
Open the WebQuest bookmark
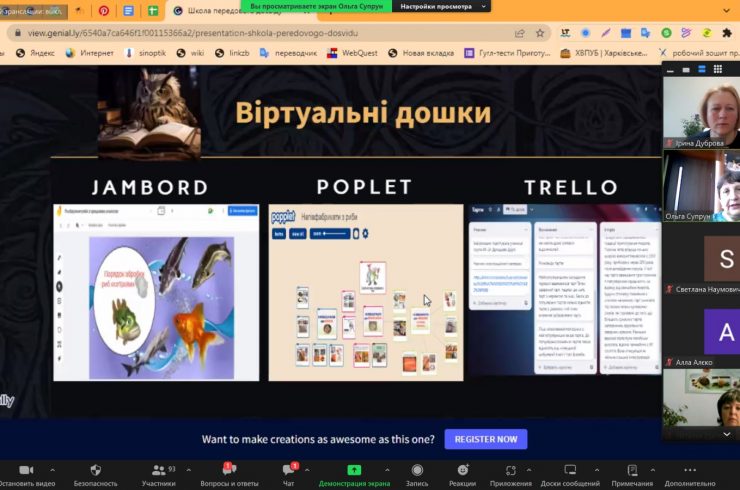pyautogui.click(x=353, y=53)
